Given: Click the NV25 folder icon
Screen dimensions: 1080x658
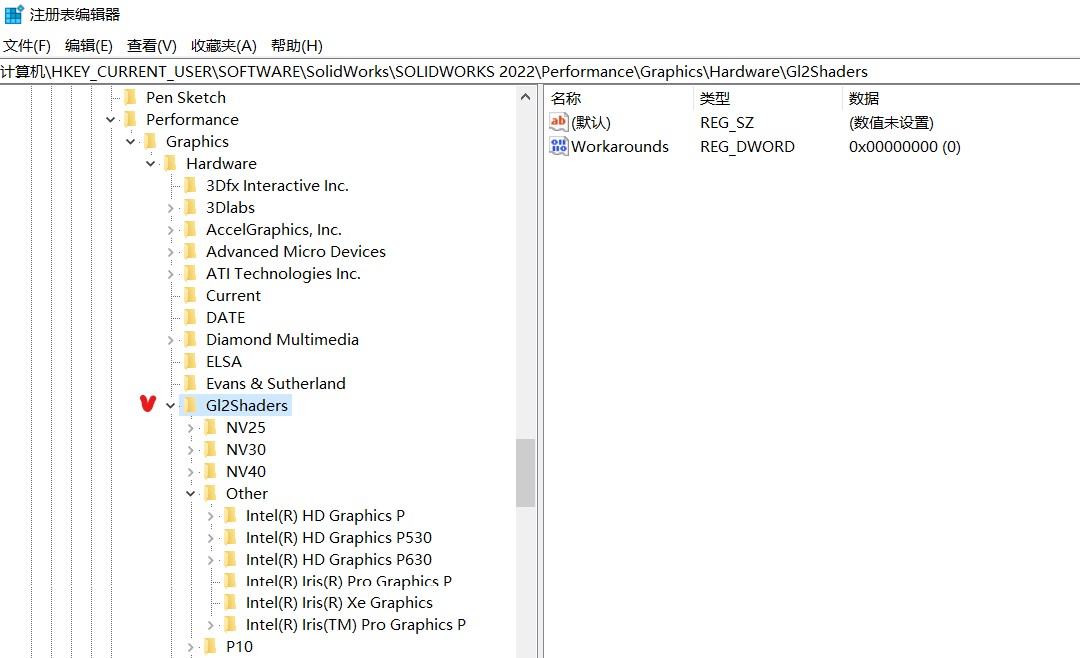Looking at the screenshot, I should click(210, 427).
